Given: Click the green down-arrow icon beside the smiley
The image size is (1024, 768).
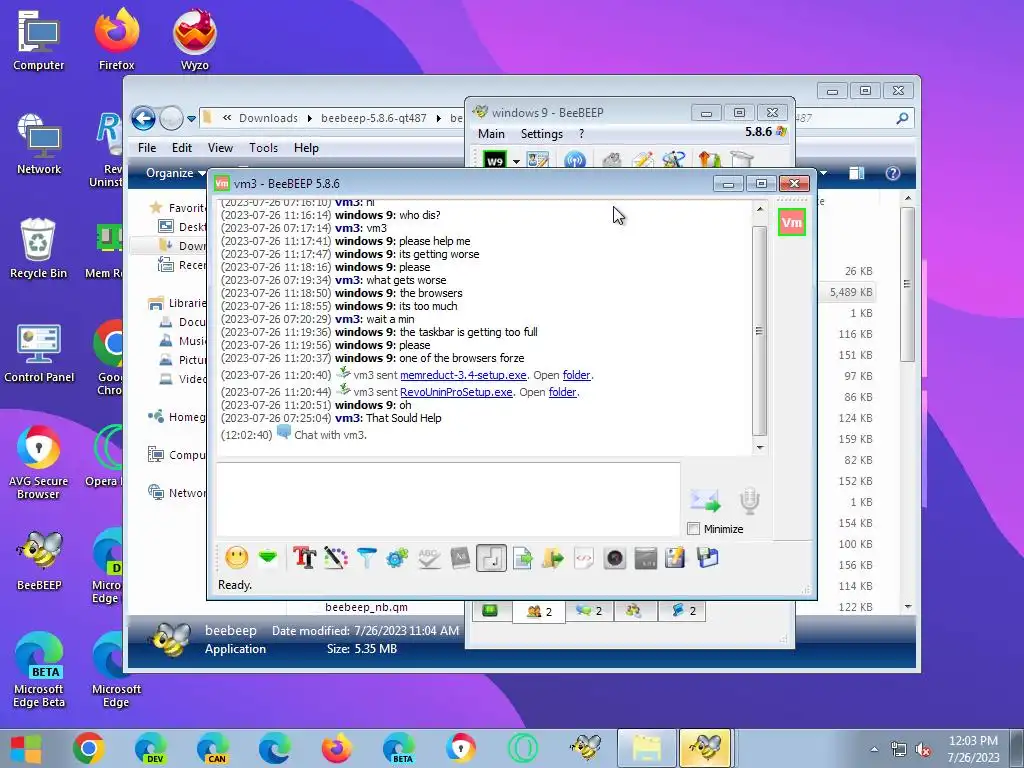Looking at the screenshot, I should click(268, 558).
